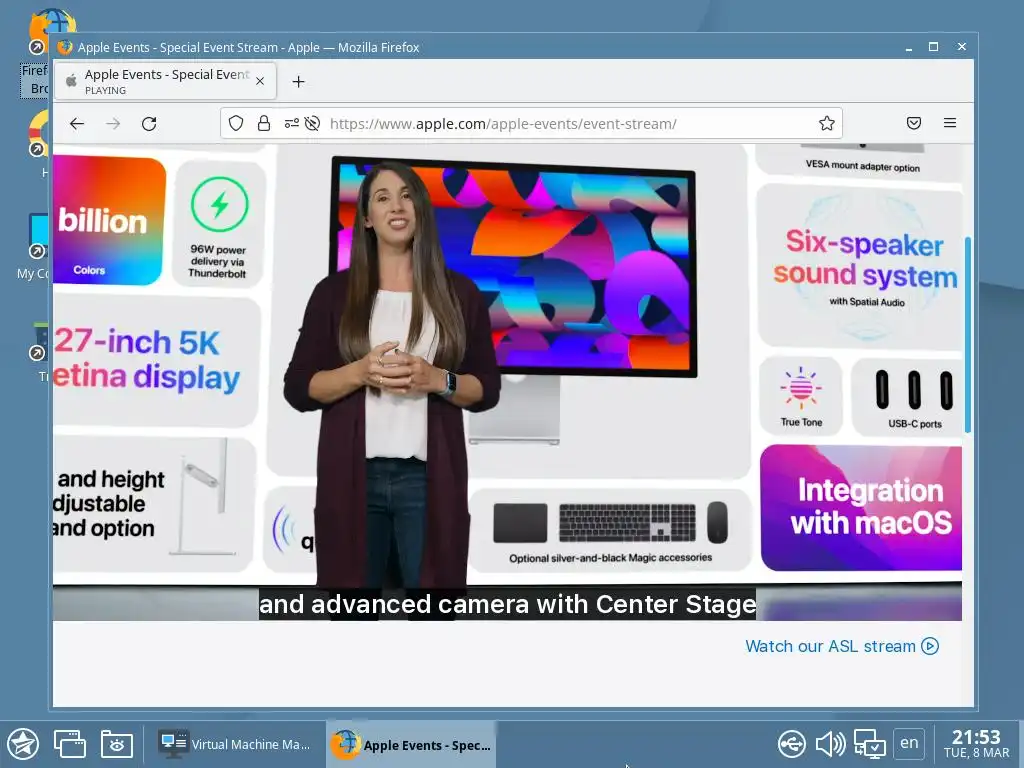Bookmark this page with the star icon
The width and height of the screenshot is (1024, 768).
pyautogui.click(x=827, y=123)
